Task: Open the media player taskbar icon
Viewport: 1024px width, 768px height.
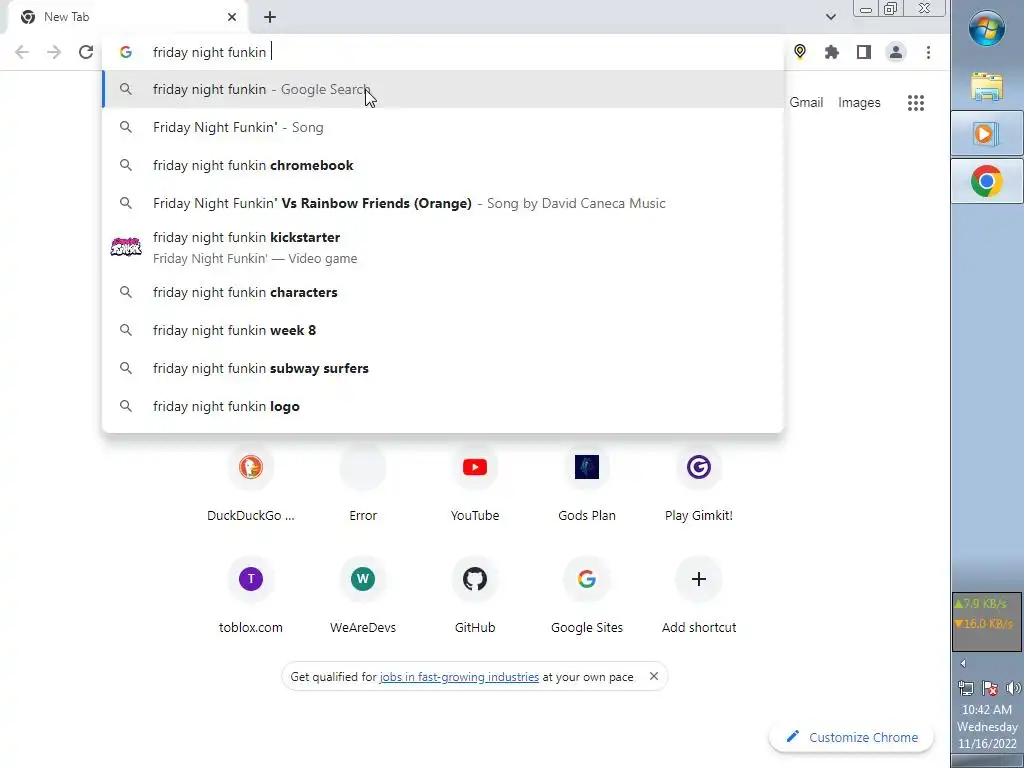Action: pos(987,134)
